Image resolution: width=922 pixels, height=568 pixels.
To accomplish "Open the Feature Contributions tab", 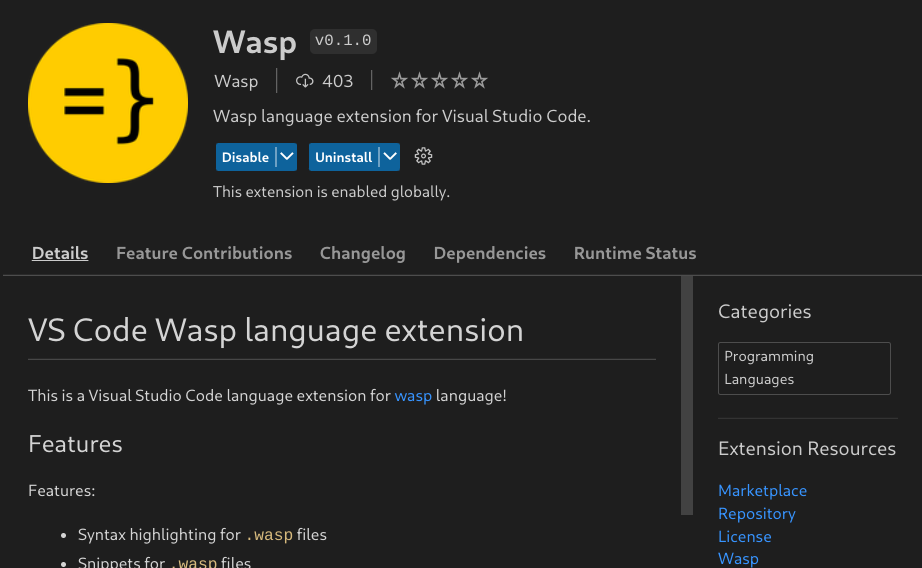I will (x=204, y=253).
